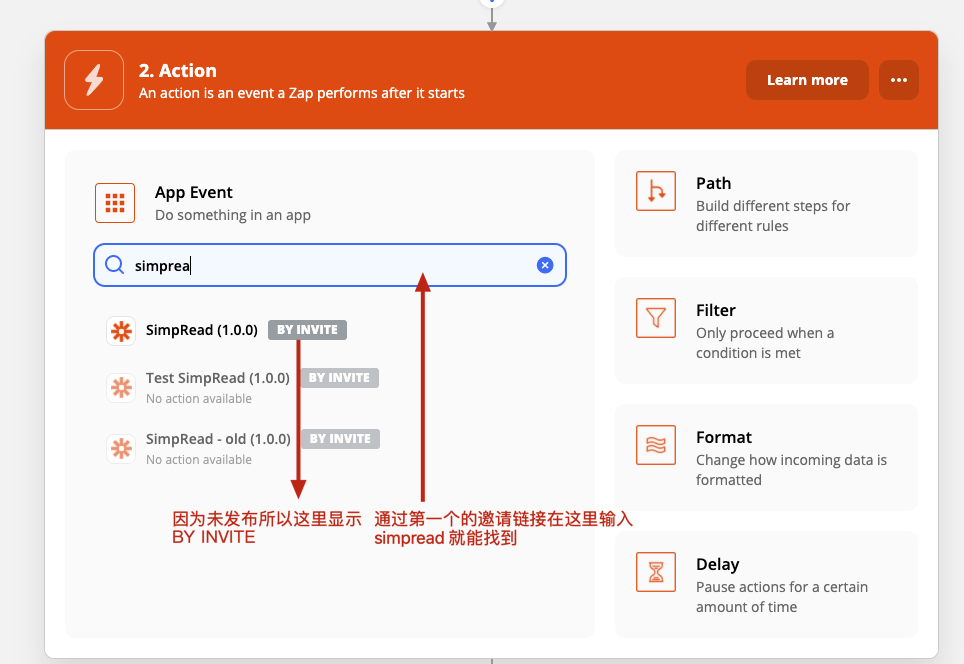Choose the Format step title

tap(724, 437)
